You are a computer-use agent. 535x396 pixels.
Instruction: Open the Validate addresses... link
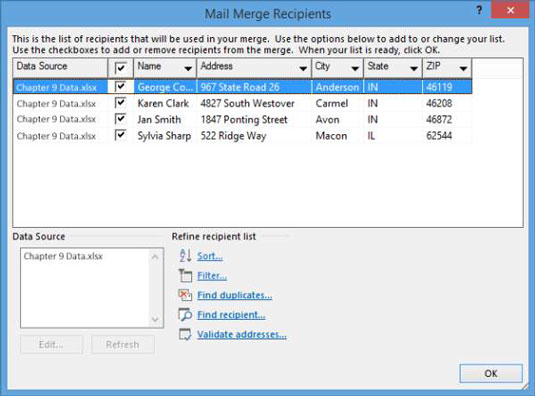click(x=242, y=335)
